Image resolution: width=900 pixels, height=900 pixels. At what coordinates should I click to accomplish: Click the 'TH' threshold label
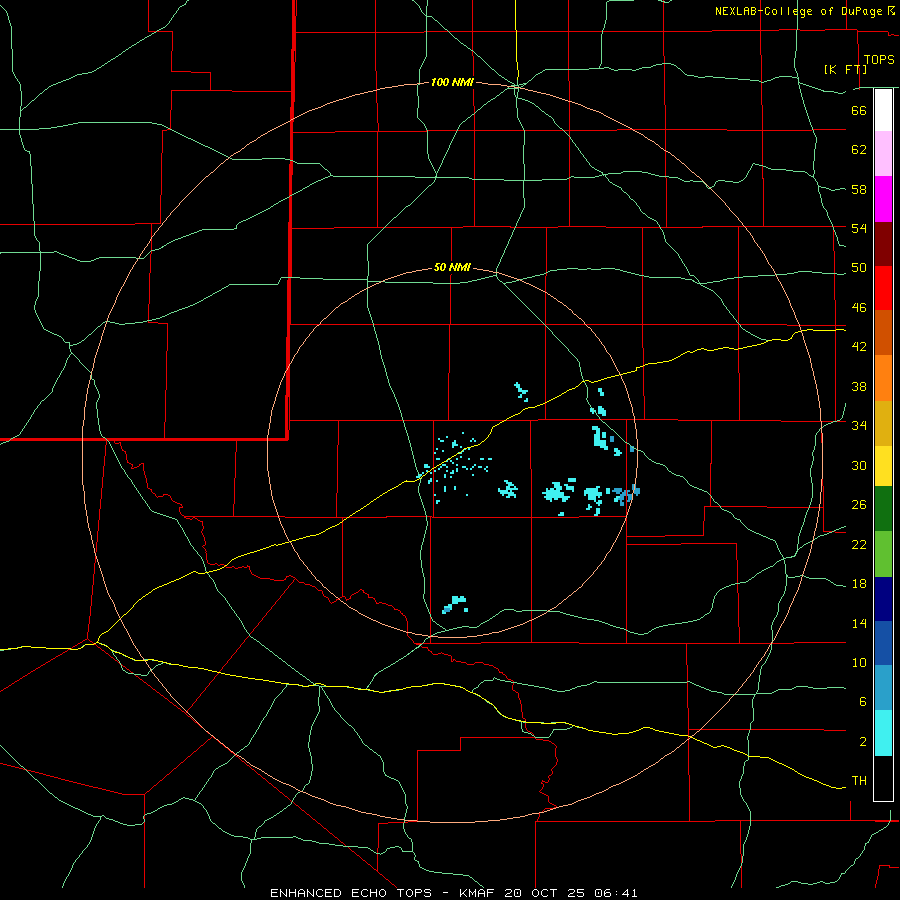coord(859,781)
